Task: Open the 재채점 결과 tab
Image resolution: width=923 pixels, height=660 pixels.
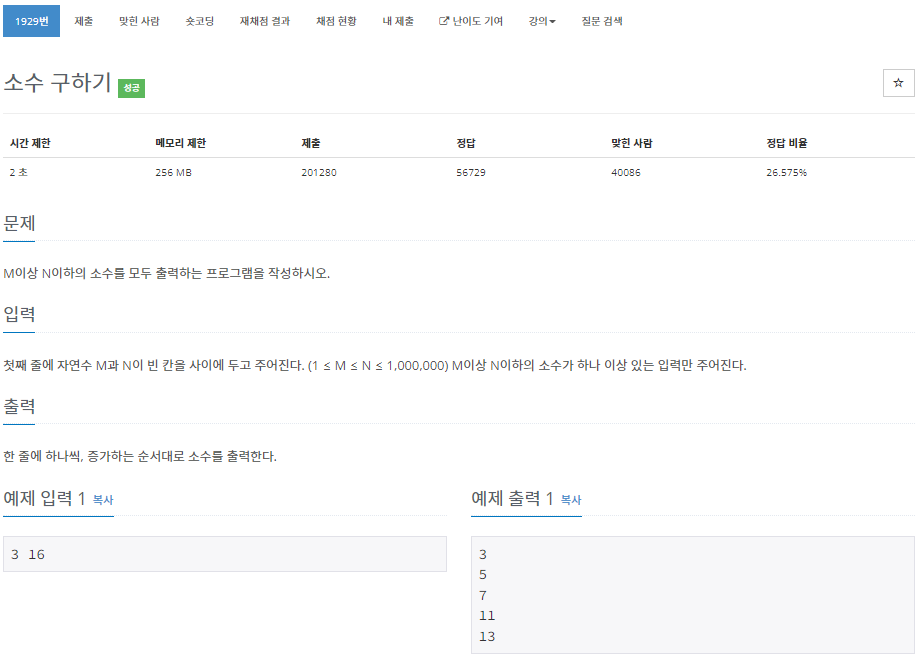Action: [265, 21]
